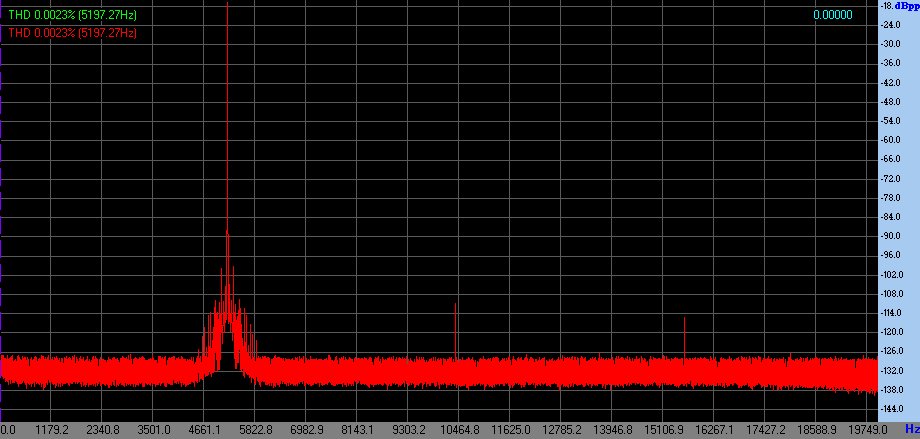Click the fundamental peak at 5197 Hz
Image resolution: width=920 pixels, height=439 pixels.
227,117
